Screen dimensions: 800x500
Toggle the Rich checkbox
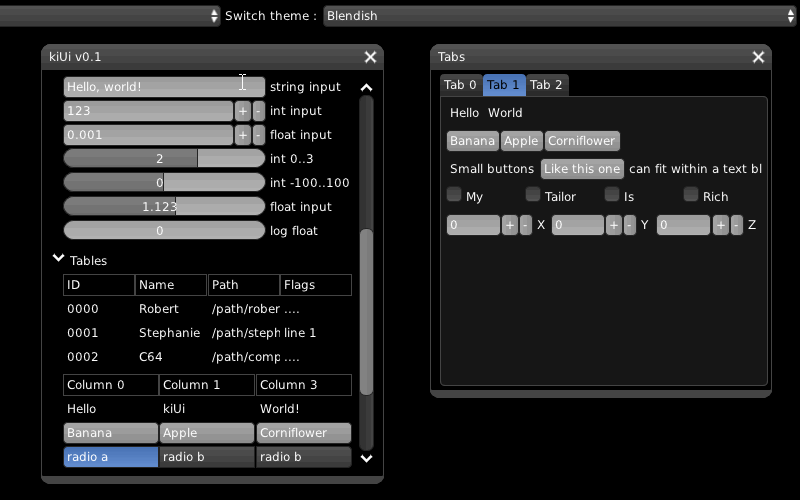click(x=691, y=194)
